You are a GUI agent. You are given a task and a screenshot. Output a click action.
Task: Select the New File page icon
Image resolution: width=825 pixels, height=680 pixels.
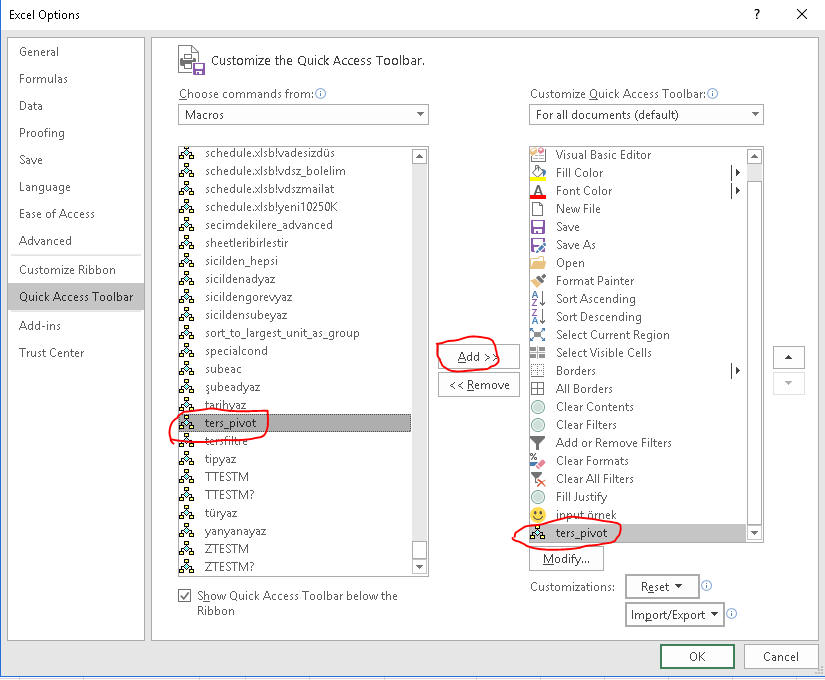(538, 209)
